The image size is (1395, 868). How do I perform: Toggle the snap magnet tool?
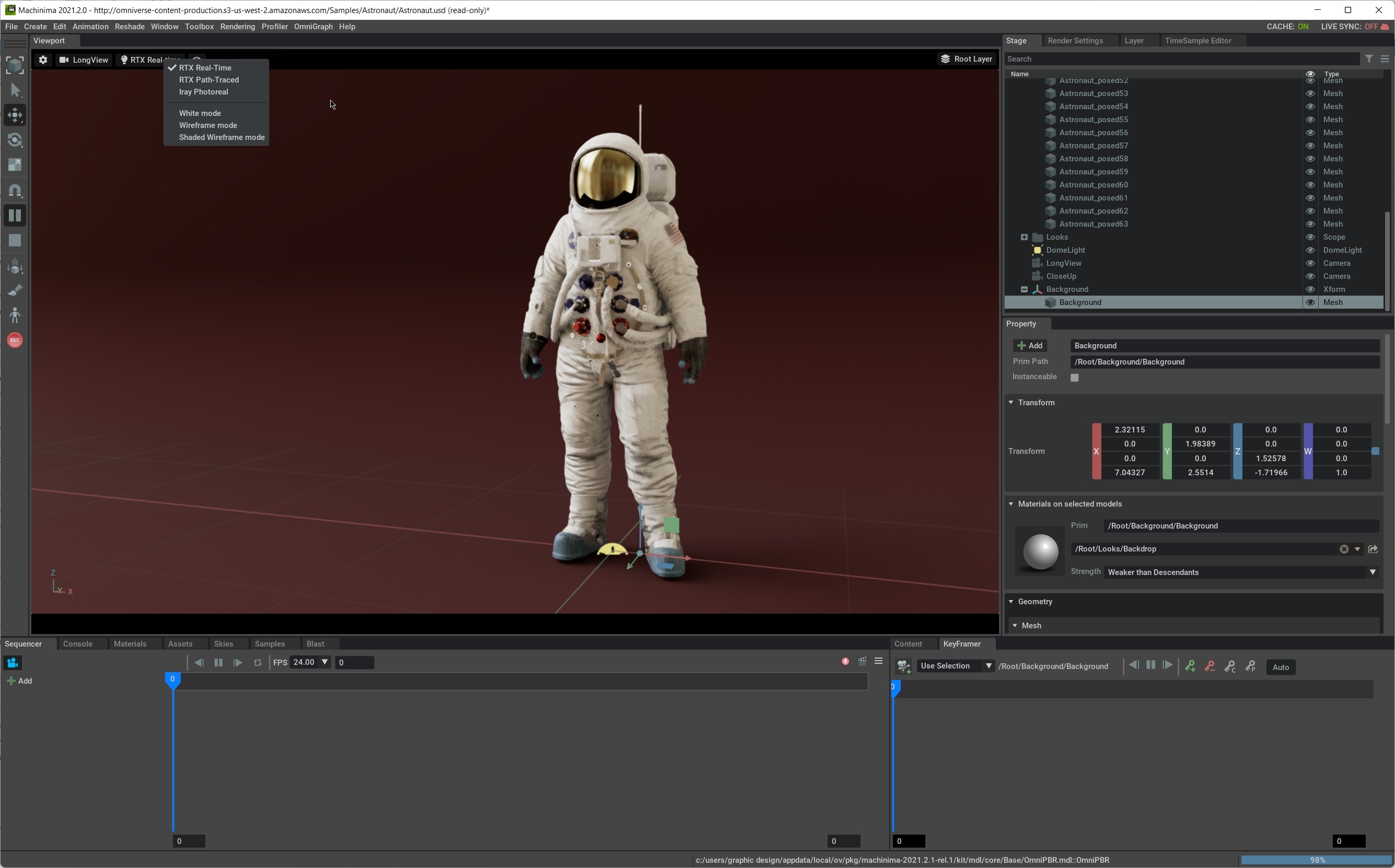click(15, 190)
